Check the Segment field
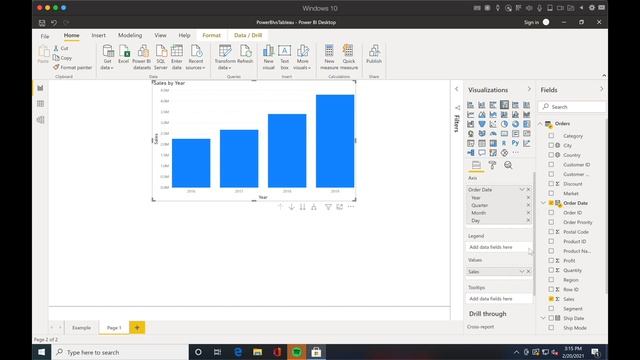 tap(551, 309)
